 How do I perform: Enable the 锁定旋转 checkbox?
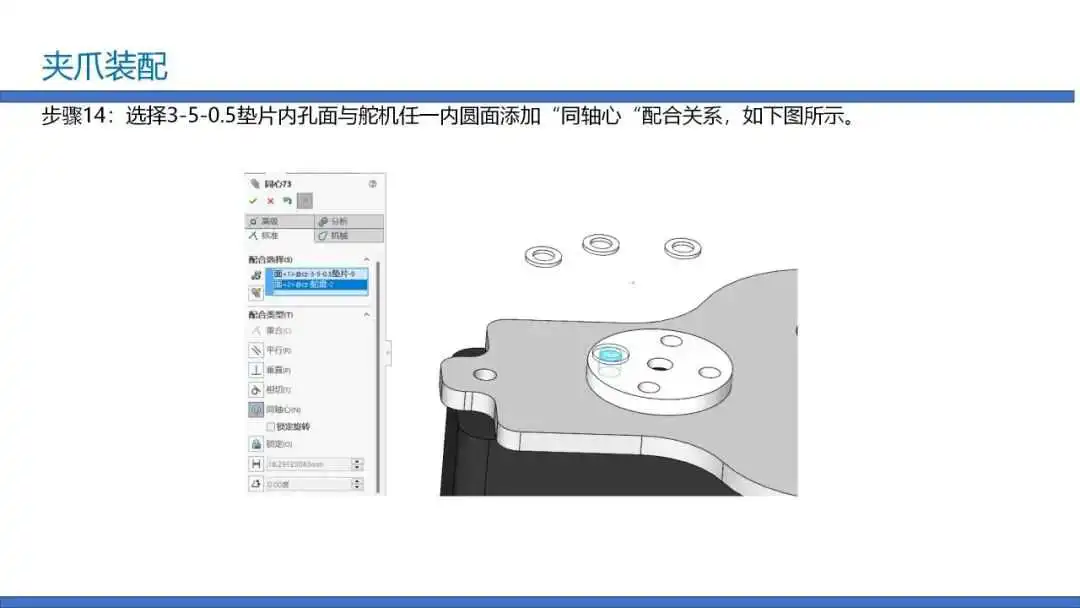[271, 427]
